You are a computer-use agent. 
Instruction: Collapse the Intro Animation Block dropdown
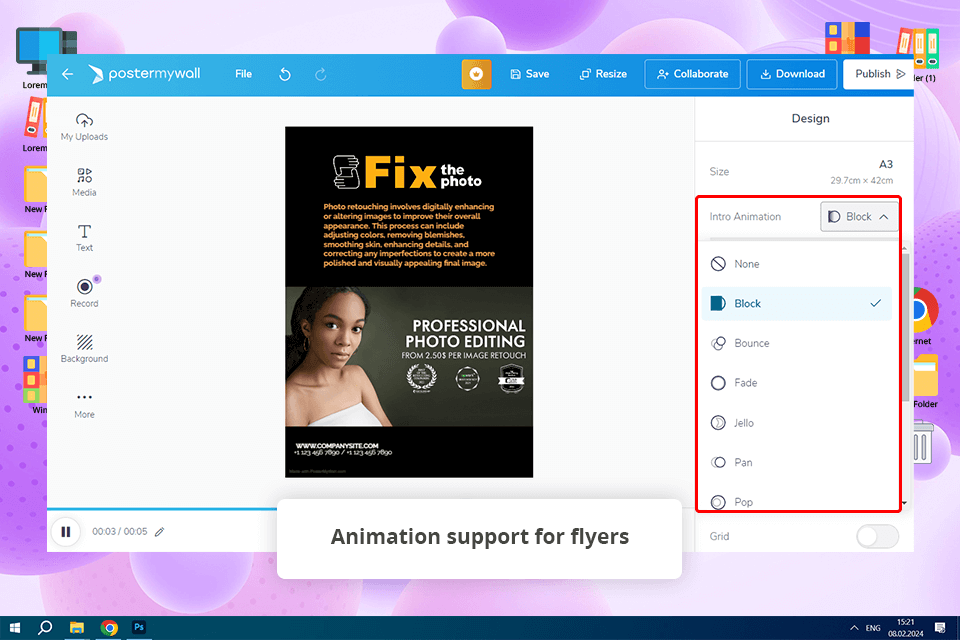click(859, 217)
